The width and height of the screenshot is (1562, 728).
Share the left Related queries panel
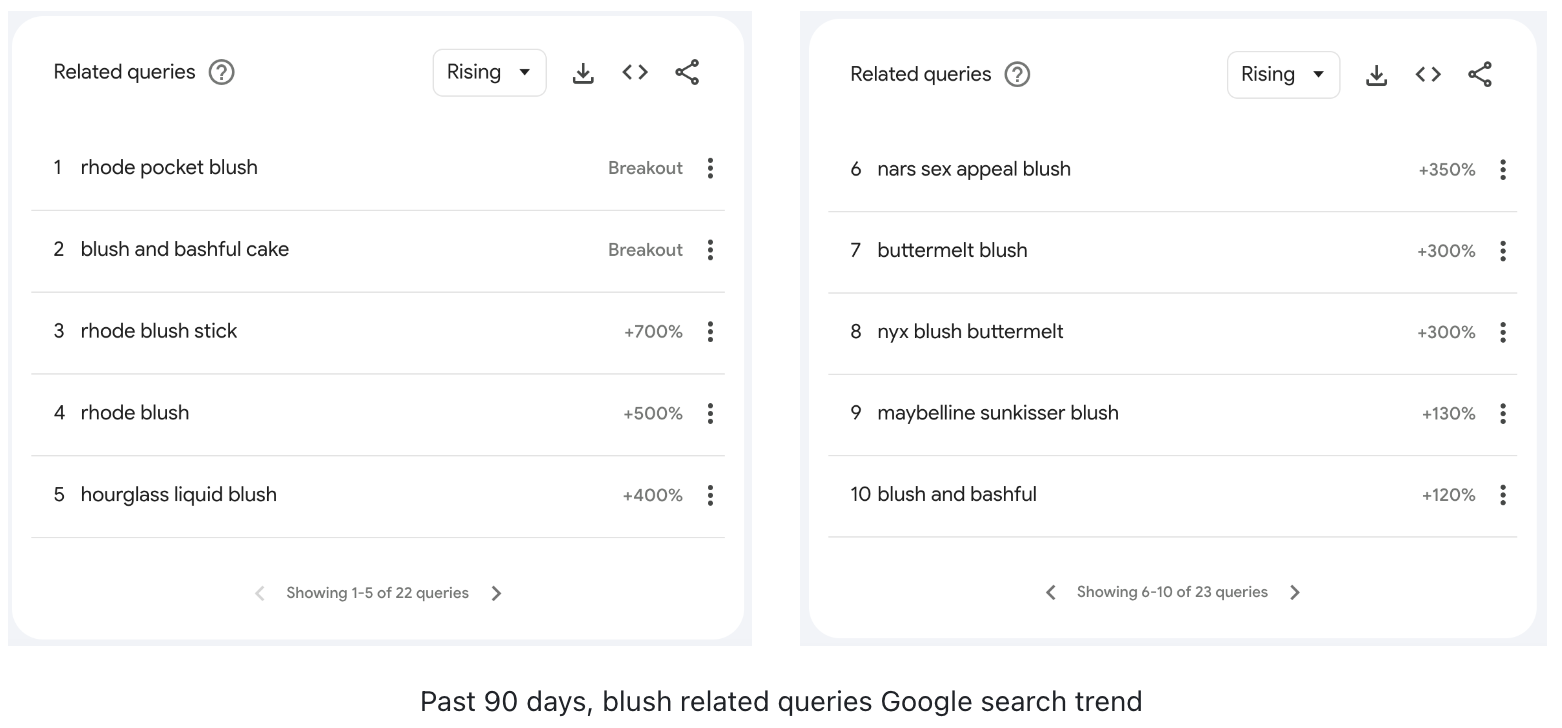(687, 72)
